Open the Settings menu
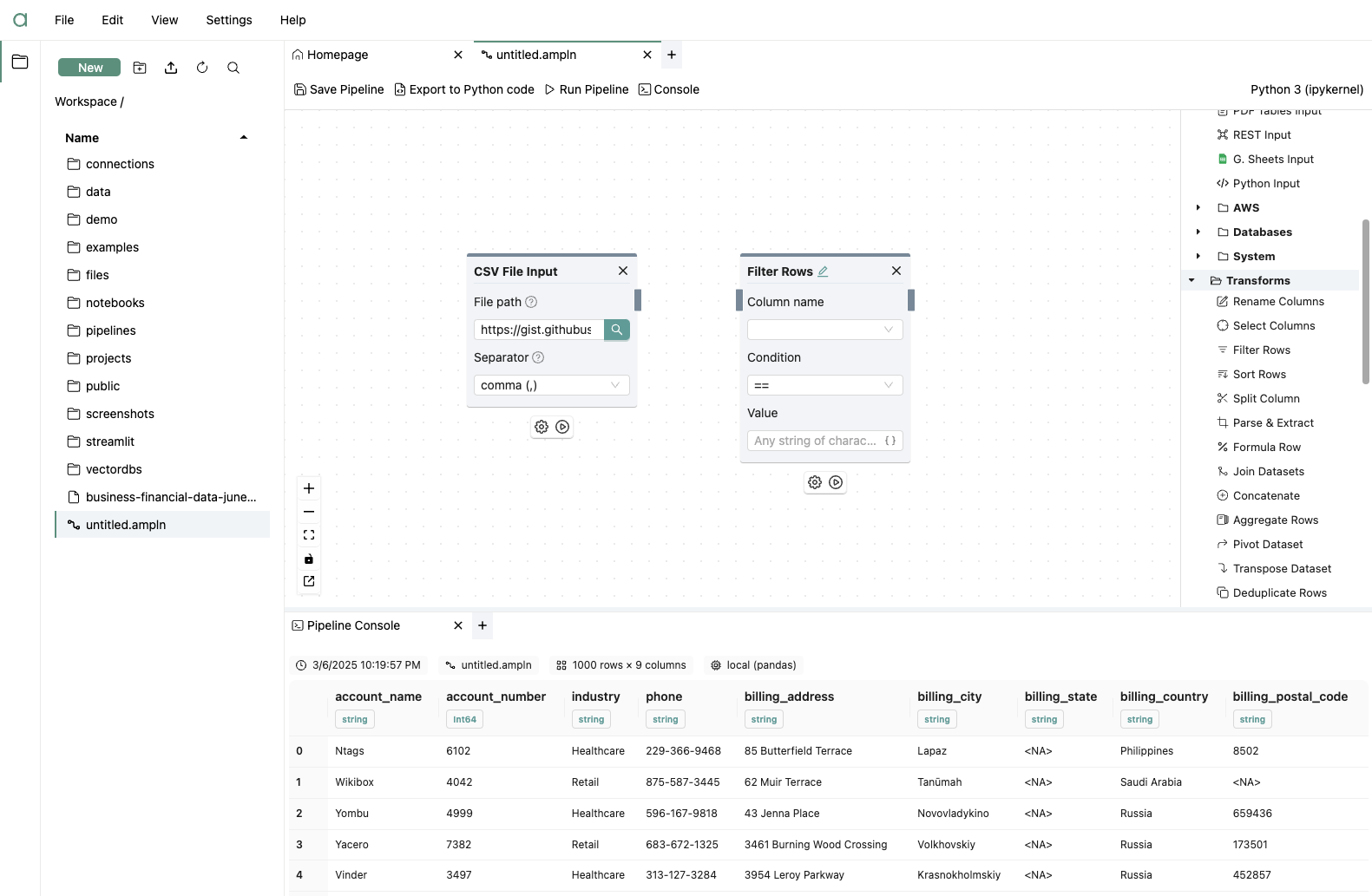Viewport: 1372px width, 896px height. tap(229, 20)
